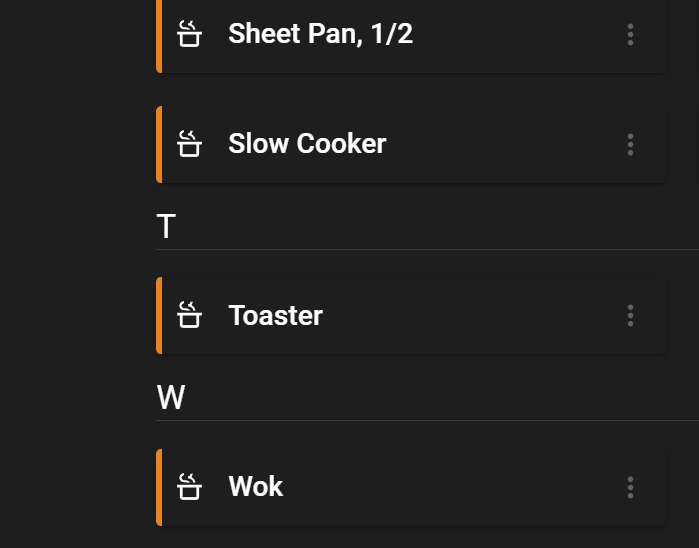Click the T section header
Image resolution: width=699 pixels, height=548 pixels.
tap(166, 226)
